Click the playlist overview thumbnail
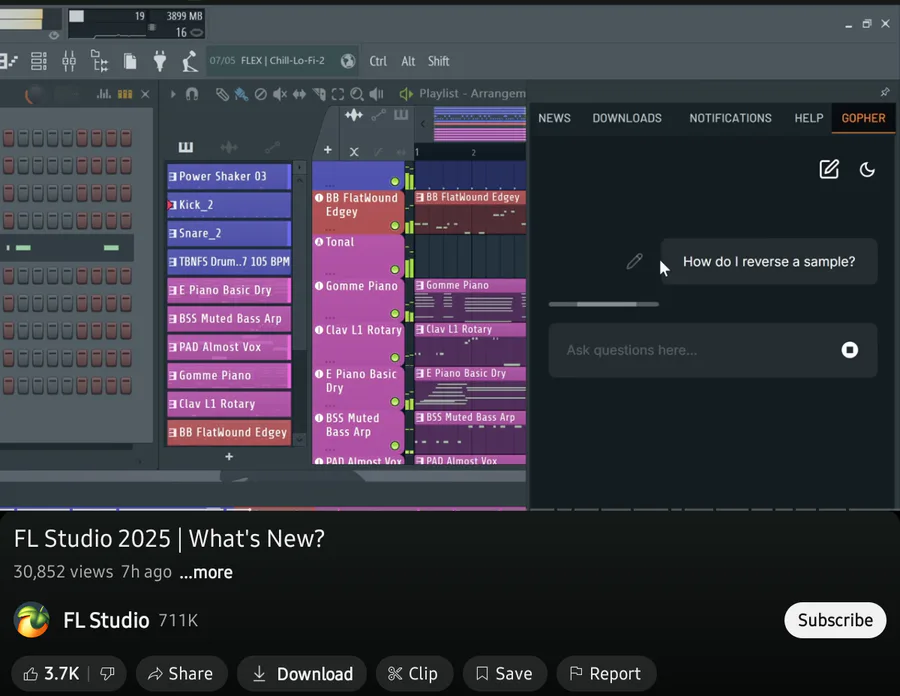The image size is (900, 696). point(480,124)
